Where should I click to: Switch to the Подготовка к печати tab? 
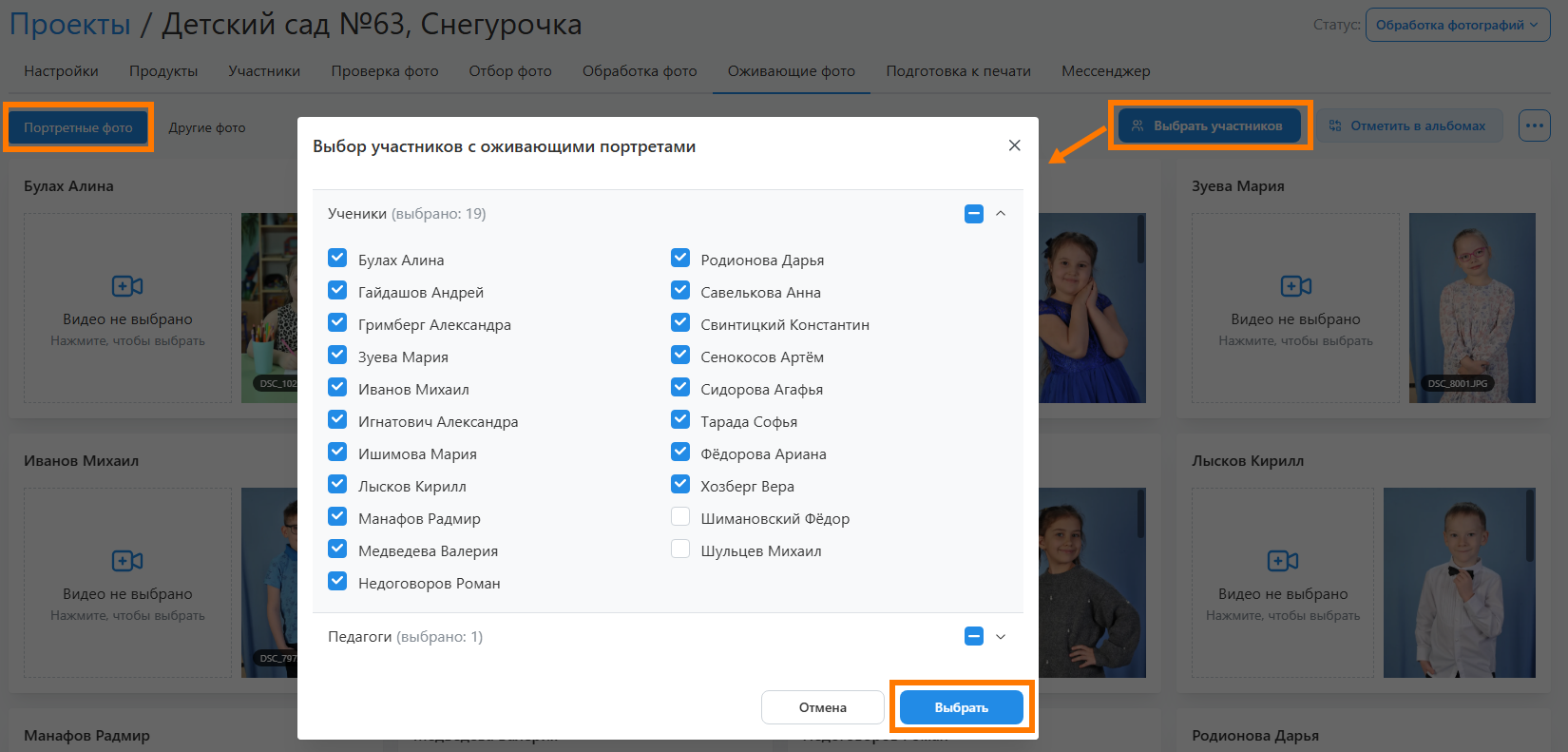(958, 71)
